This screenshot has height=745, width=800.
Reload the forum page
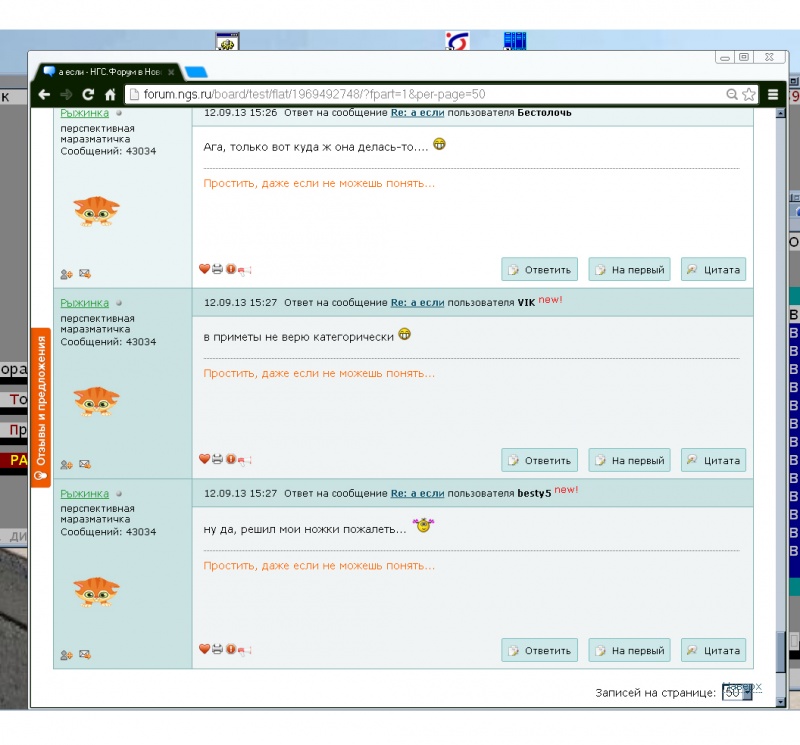coord(88,94)
